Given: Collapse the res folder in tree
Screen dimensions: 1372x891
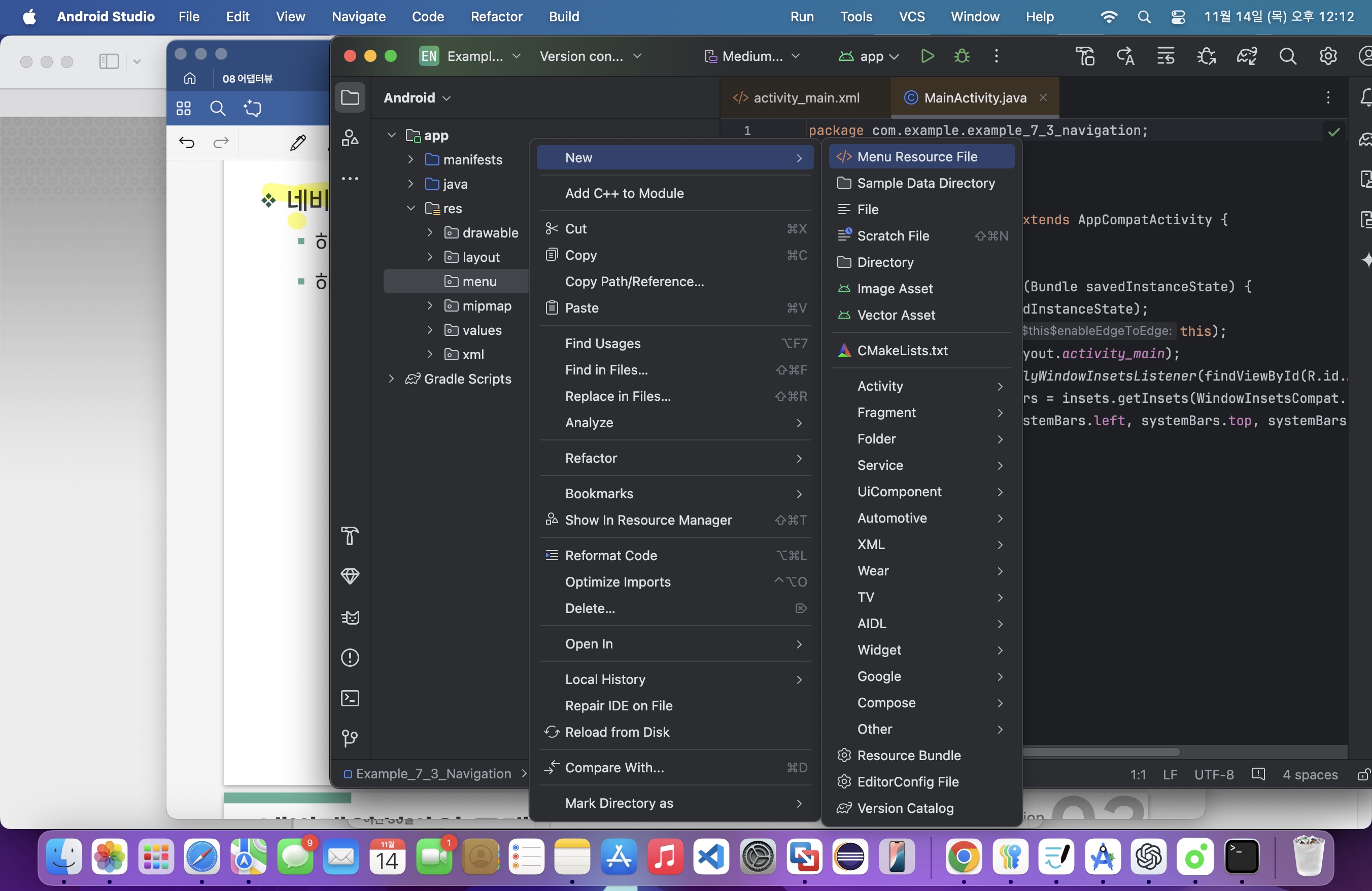Looking at the screenshot, I should [x=410, y=209].
